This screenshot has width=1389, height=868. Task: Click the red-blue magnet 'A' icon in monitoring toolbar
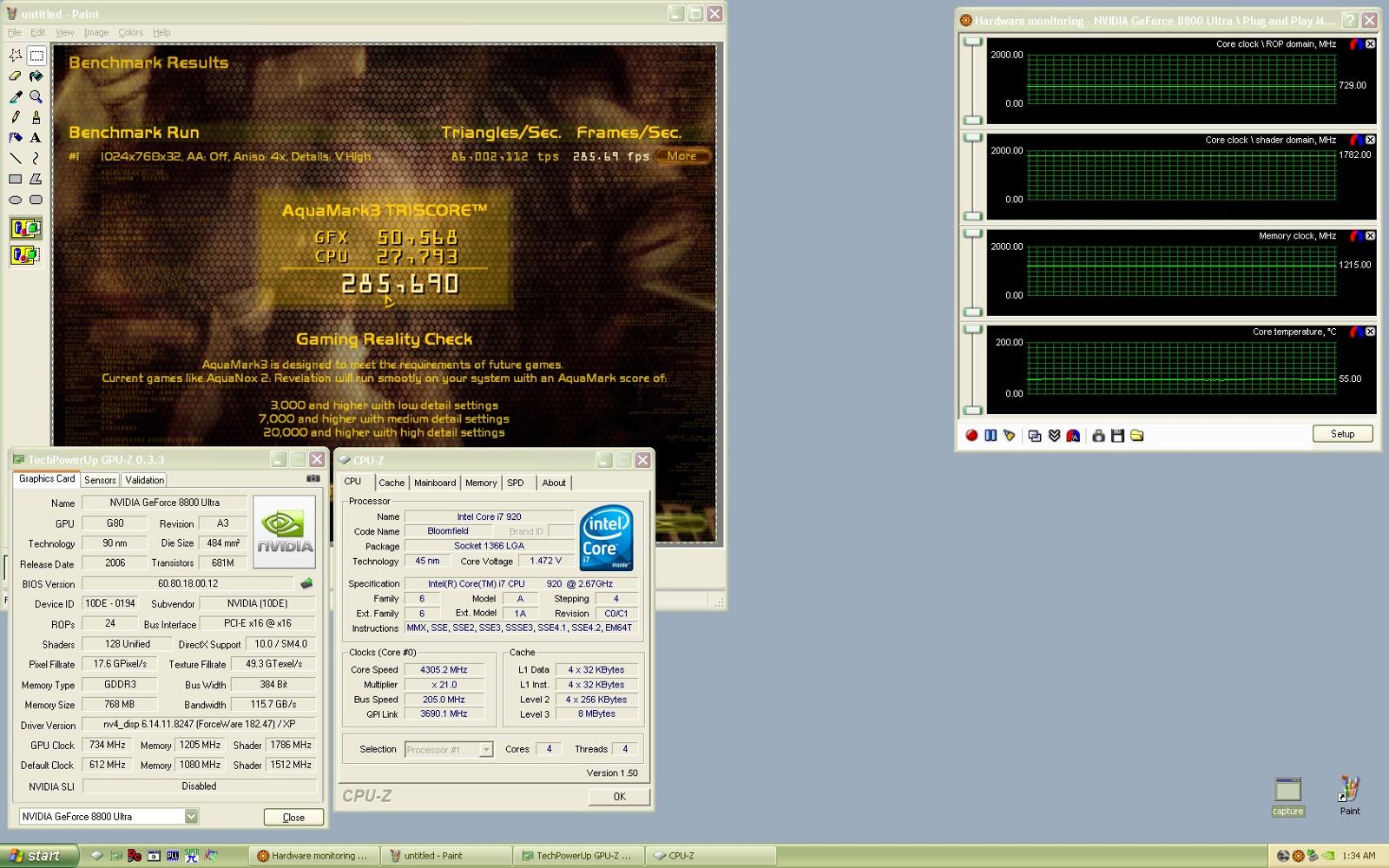pos(1073,435)
